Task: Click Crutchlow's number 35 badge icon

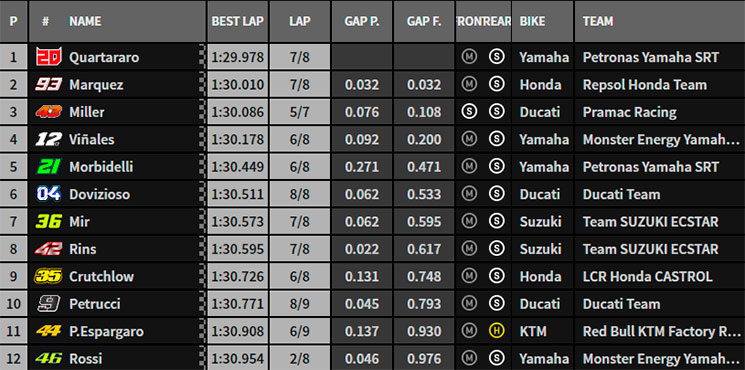Action: tap(48, 276)
